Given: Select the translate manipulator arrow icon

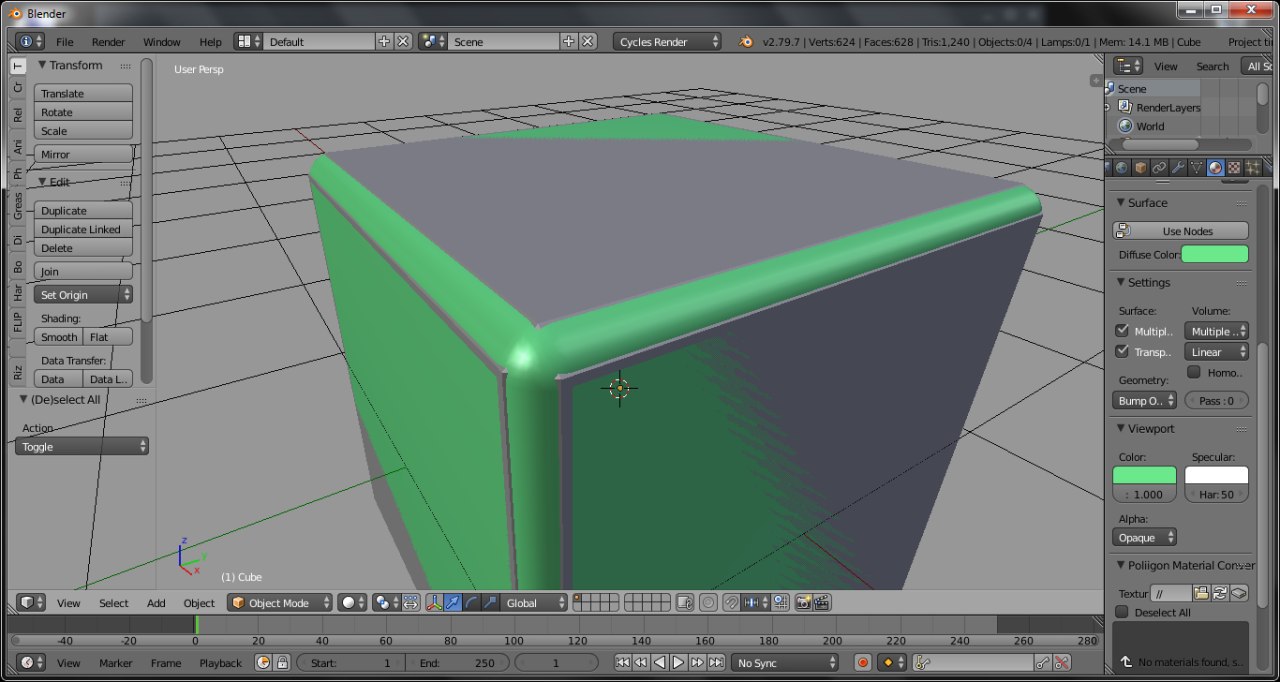Looking at the screenshot, I should (x=453, y=603).
